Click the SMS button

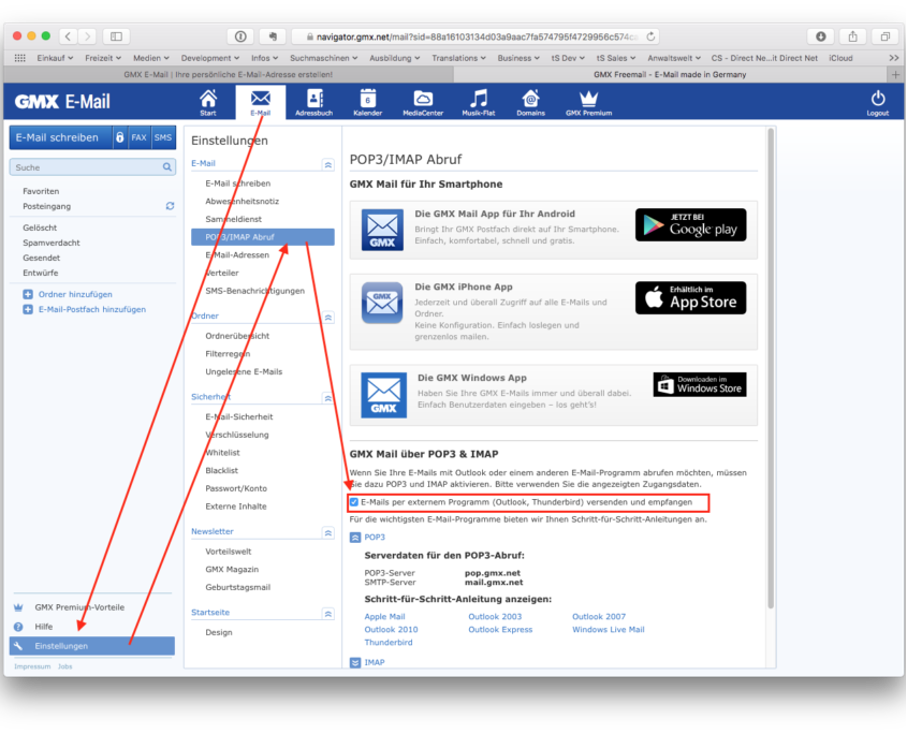coord(163,138)
